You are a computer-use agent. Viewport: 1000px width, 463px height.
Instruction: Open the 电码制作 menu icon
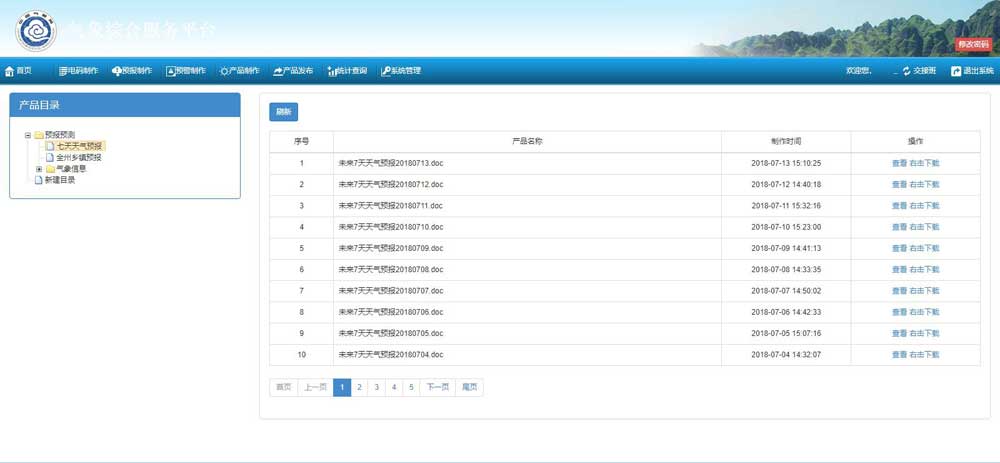pyautogui.click(x=63, y=71)
